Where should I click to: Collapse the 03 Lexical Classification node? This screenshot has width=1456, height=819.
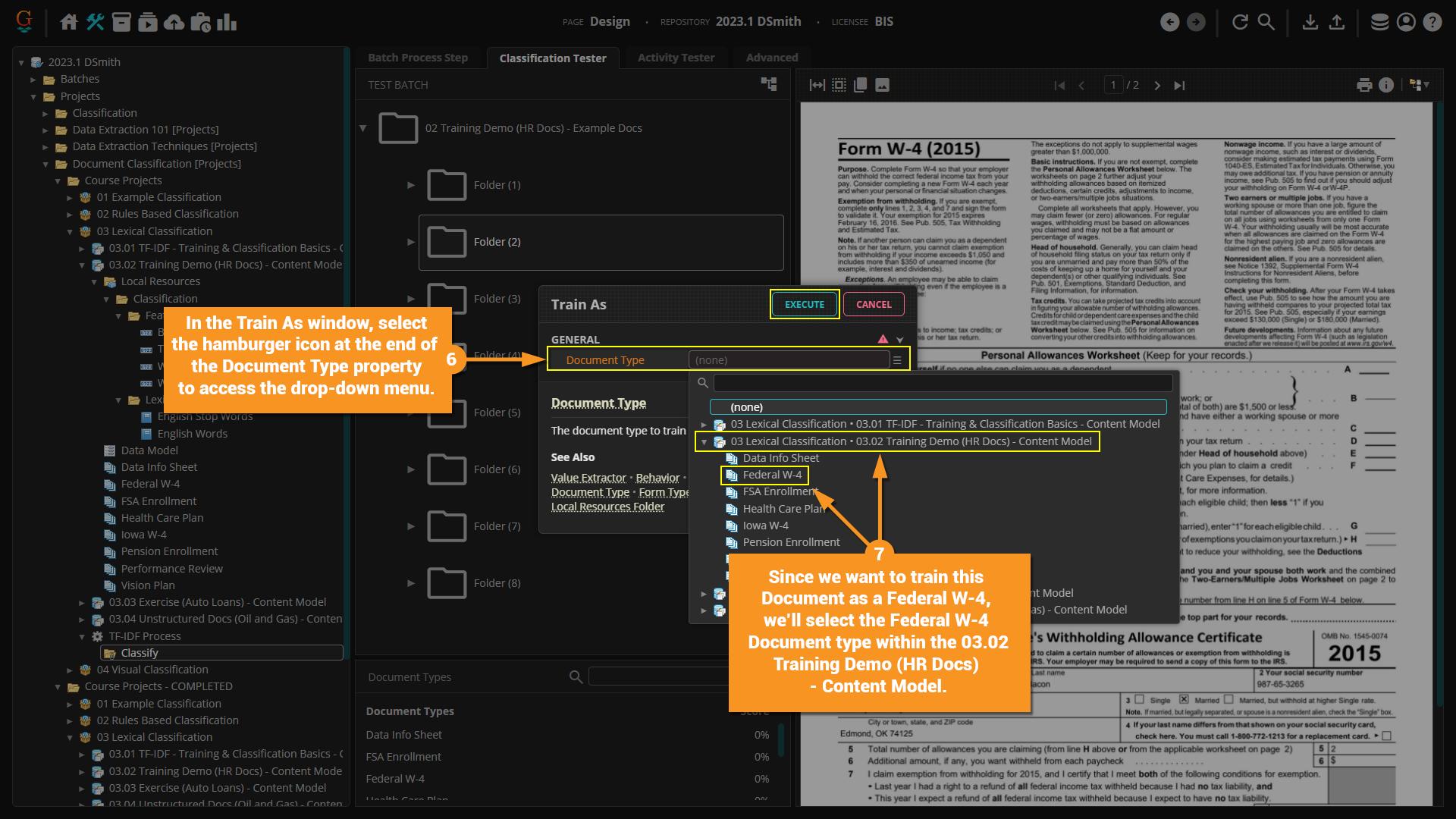pos(70,231)
